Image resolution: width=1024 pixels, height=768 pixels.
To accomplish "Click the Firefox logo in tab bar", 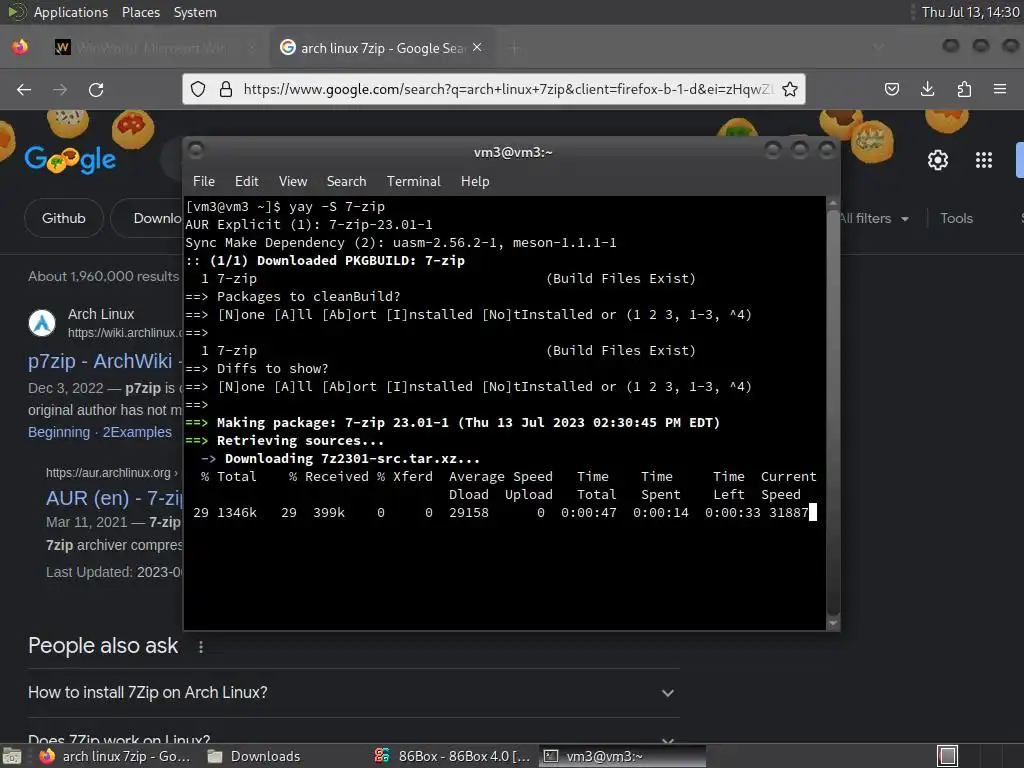I will pyautogui.click(x=20, y=47).
